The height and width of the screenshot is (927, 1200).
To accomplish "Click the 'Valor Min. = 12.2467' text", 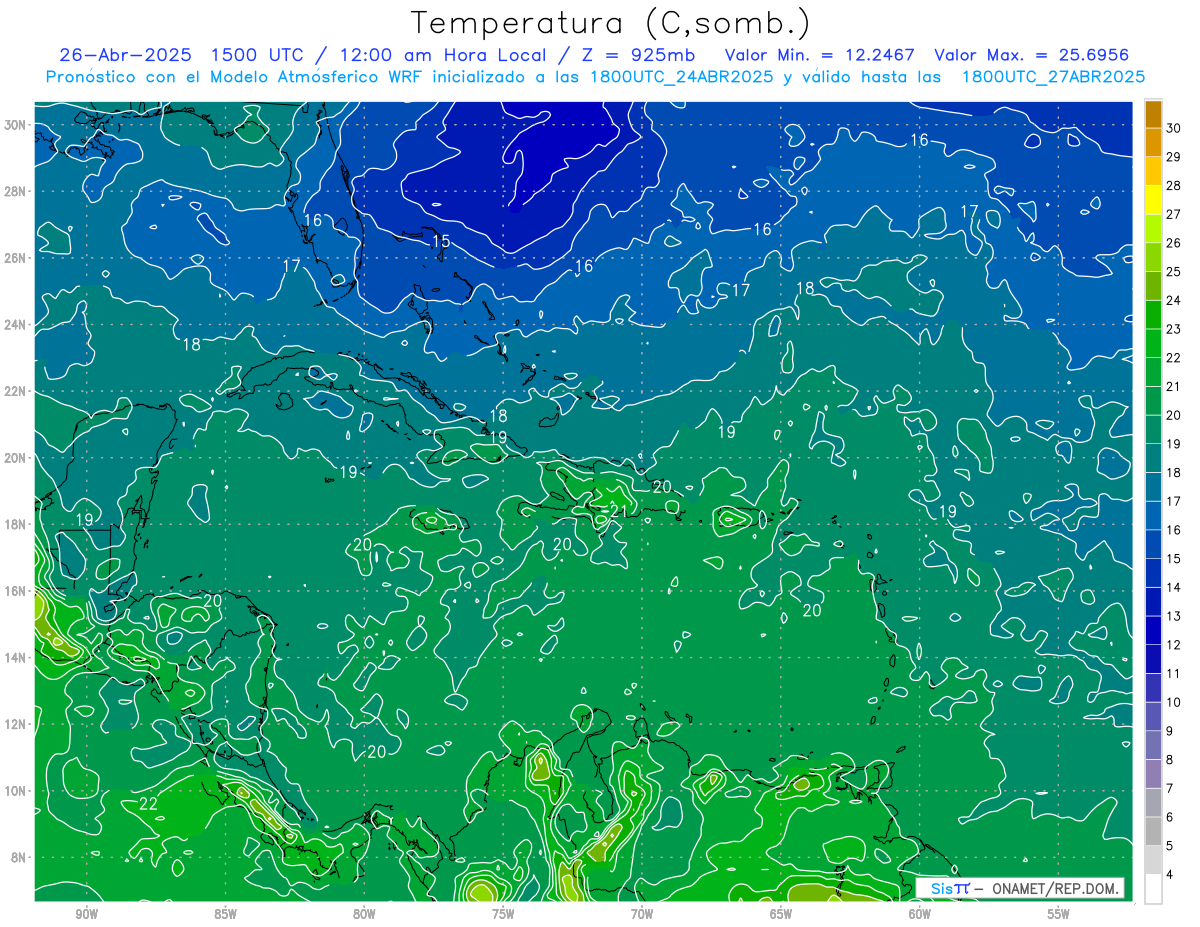I will (x=821, y=55).
